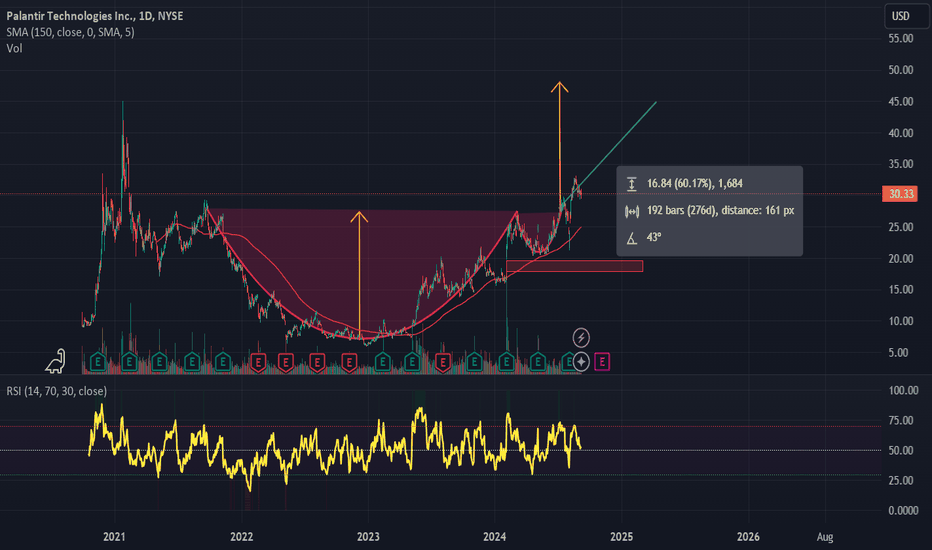Click the 2025 time axis label
This screenshot has width=932, height=550.
(x=621, y=537)
